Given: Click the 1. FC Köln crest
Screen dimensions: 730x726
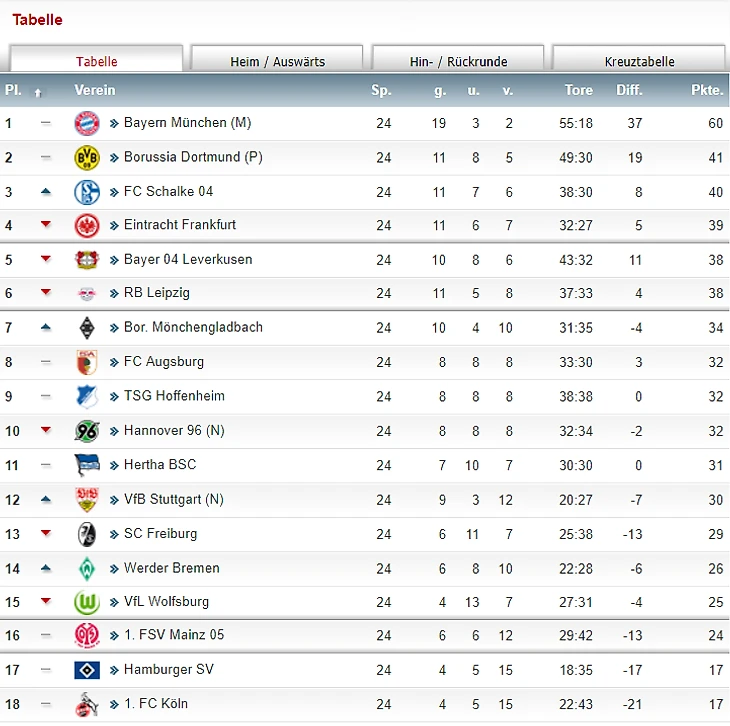Looking at the screenshot, I should pos(87,704).
